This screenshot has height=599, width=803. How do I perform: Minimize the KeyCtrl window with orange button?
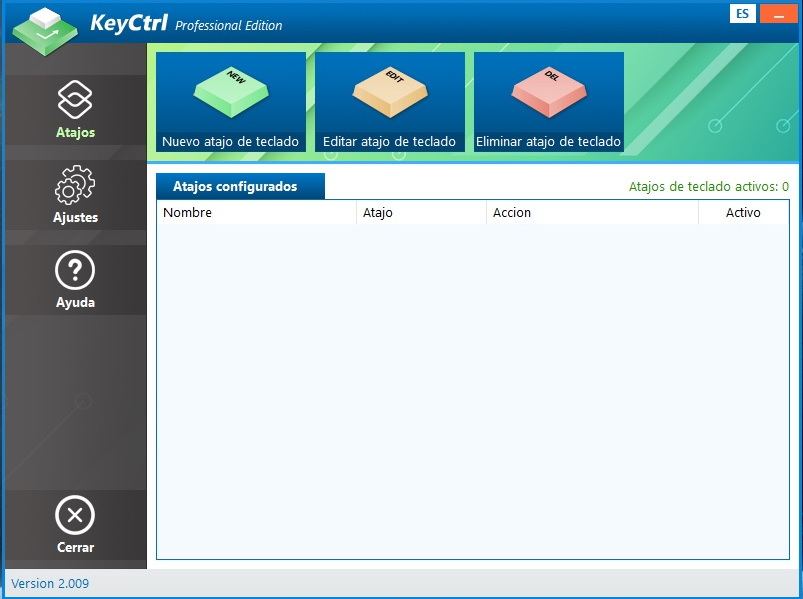778,14
